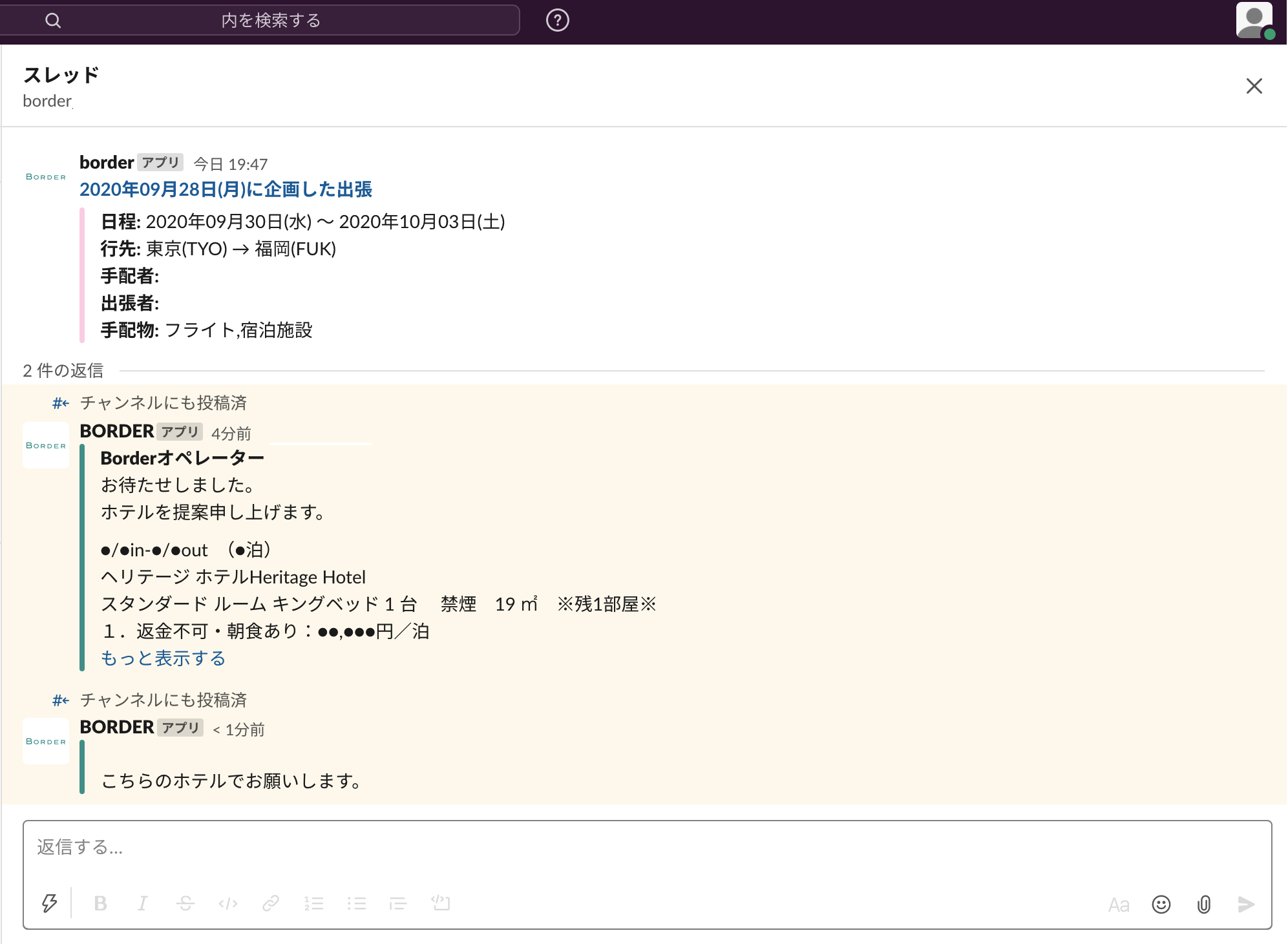
Task: Open the border sender name at 19:47
Action: pos(107,162)
